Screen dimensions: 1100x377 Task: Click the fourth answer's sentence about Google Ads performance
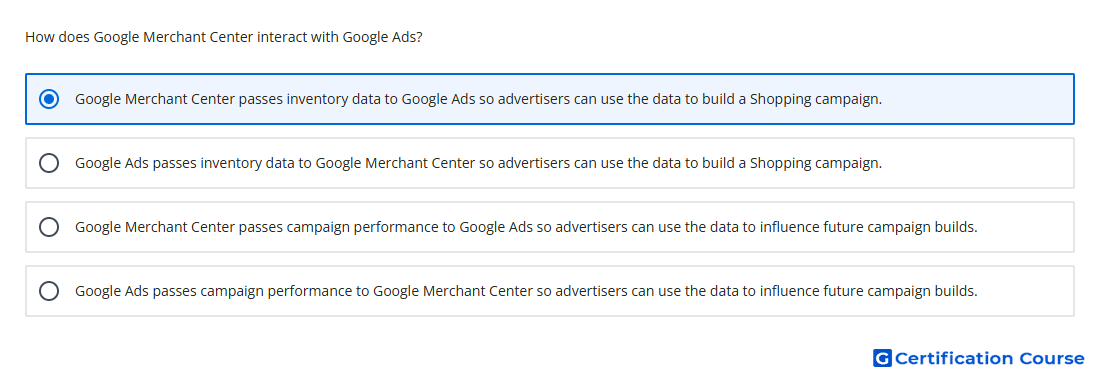(526, 291)
